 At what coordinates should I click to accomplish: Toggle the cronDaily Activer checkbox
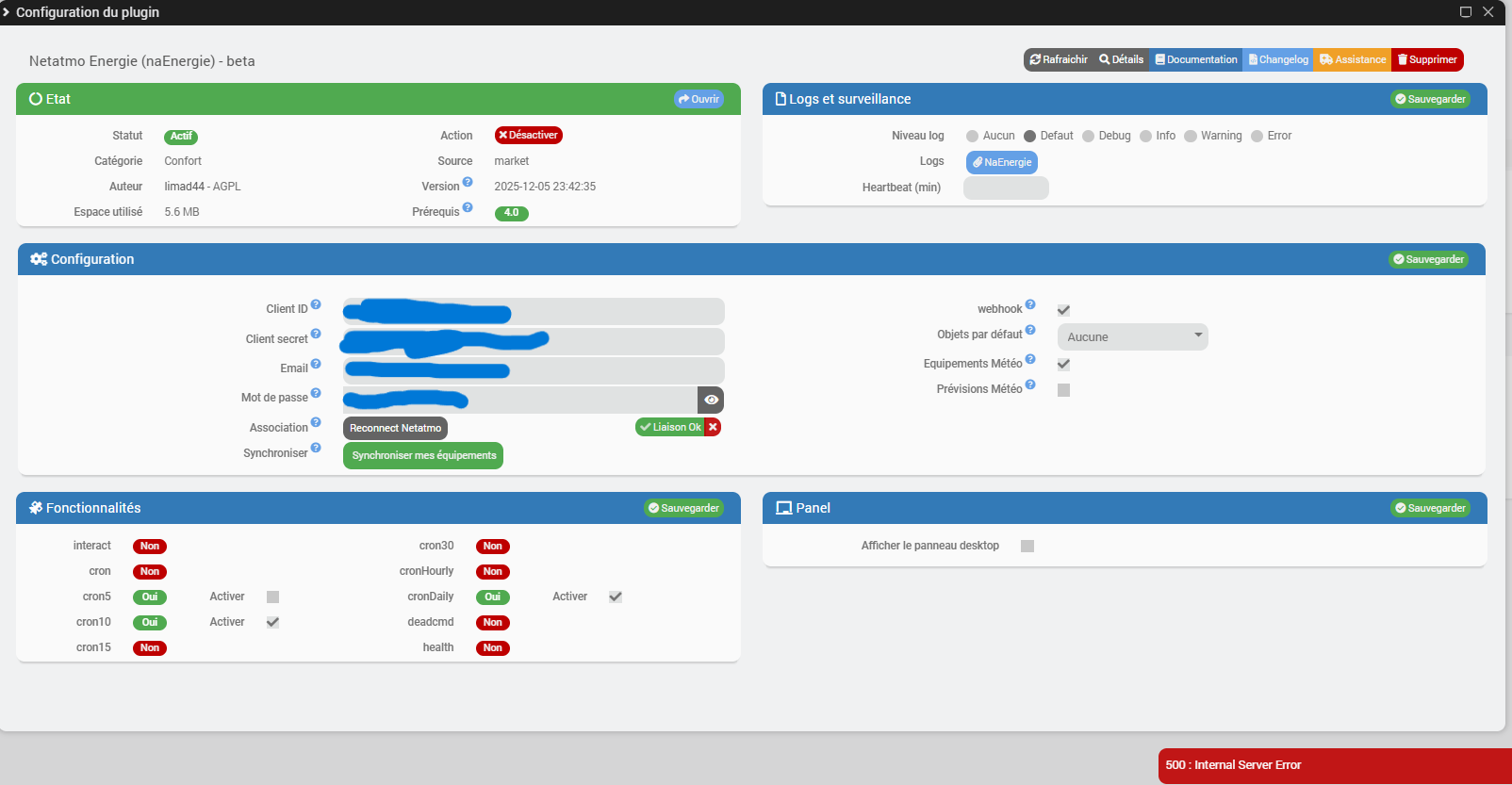click(616, 597)
